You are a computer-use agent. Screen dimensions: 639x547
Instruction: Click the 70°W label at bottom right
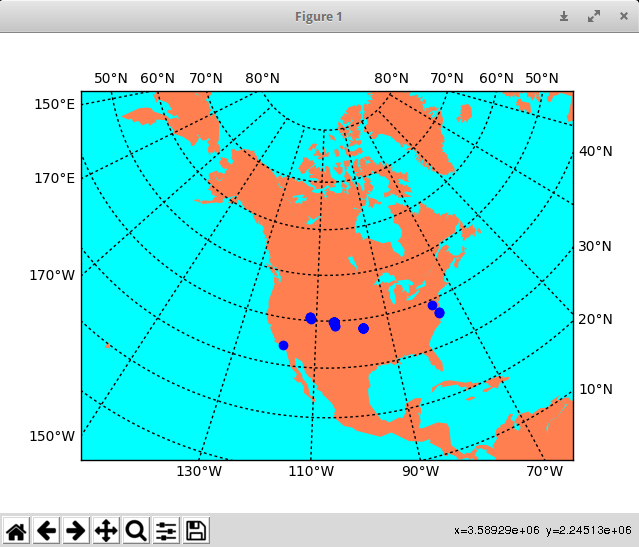click(545, 472)
